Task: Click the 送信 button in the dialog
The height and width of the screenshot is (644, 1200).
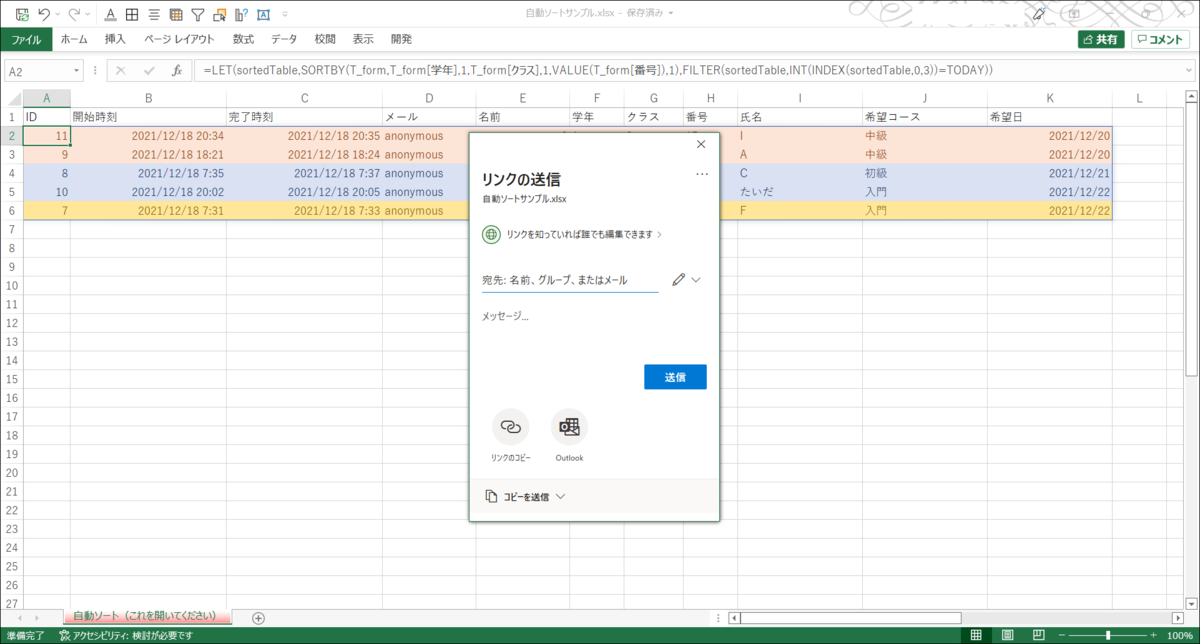Action: 675,377
